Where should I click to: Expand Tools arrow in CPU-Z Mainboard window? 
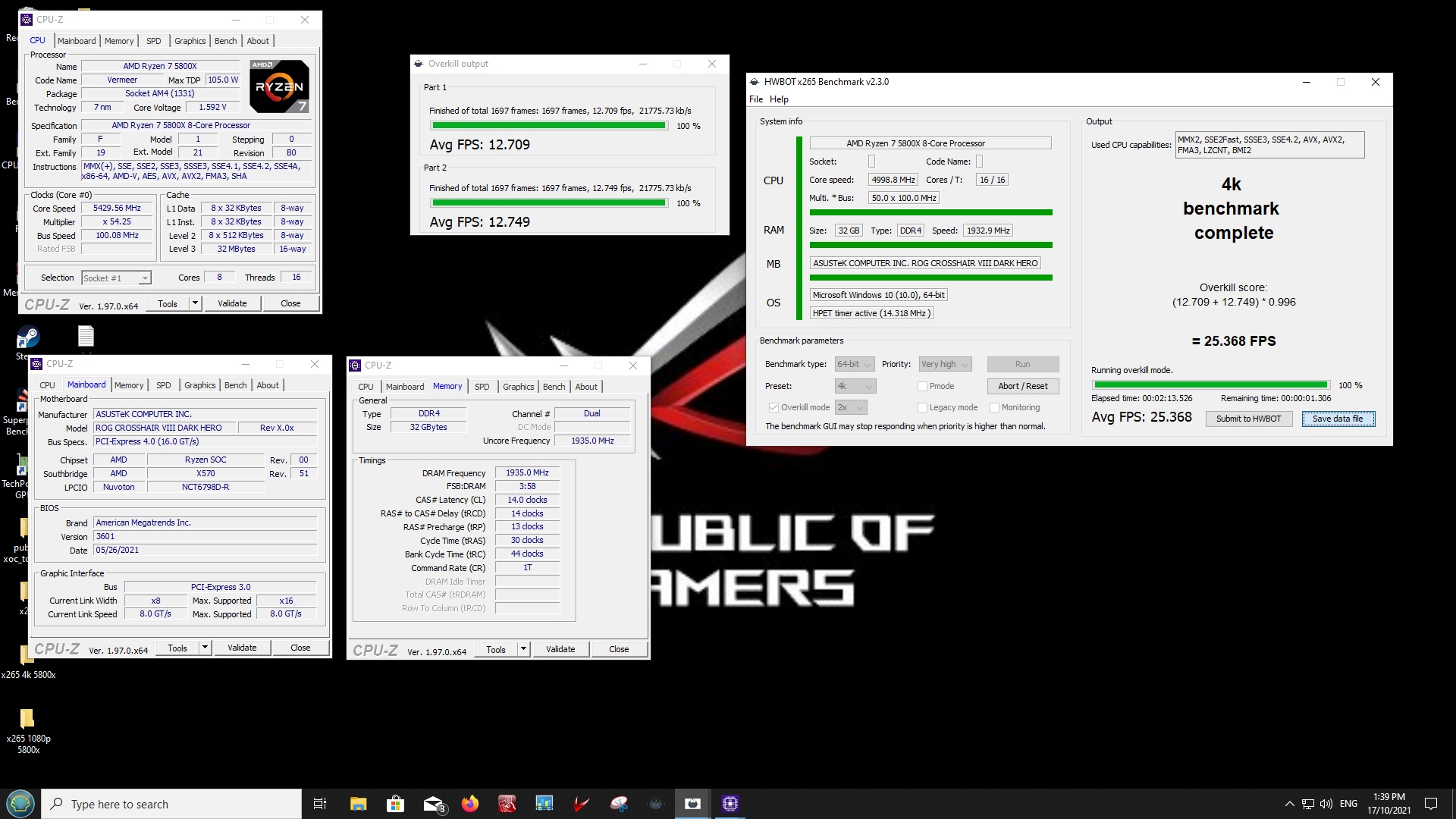(x=205, y=648)
